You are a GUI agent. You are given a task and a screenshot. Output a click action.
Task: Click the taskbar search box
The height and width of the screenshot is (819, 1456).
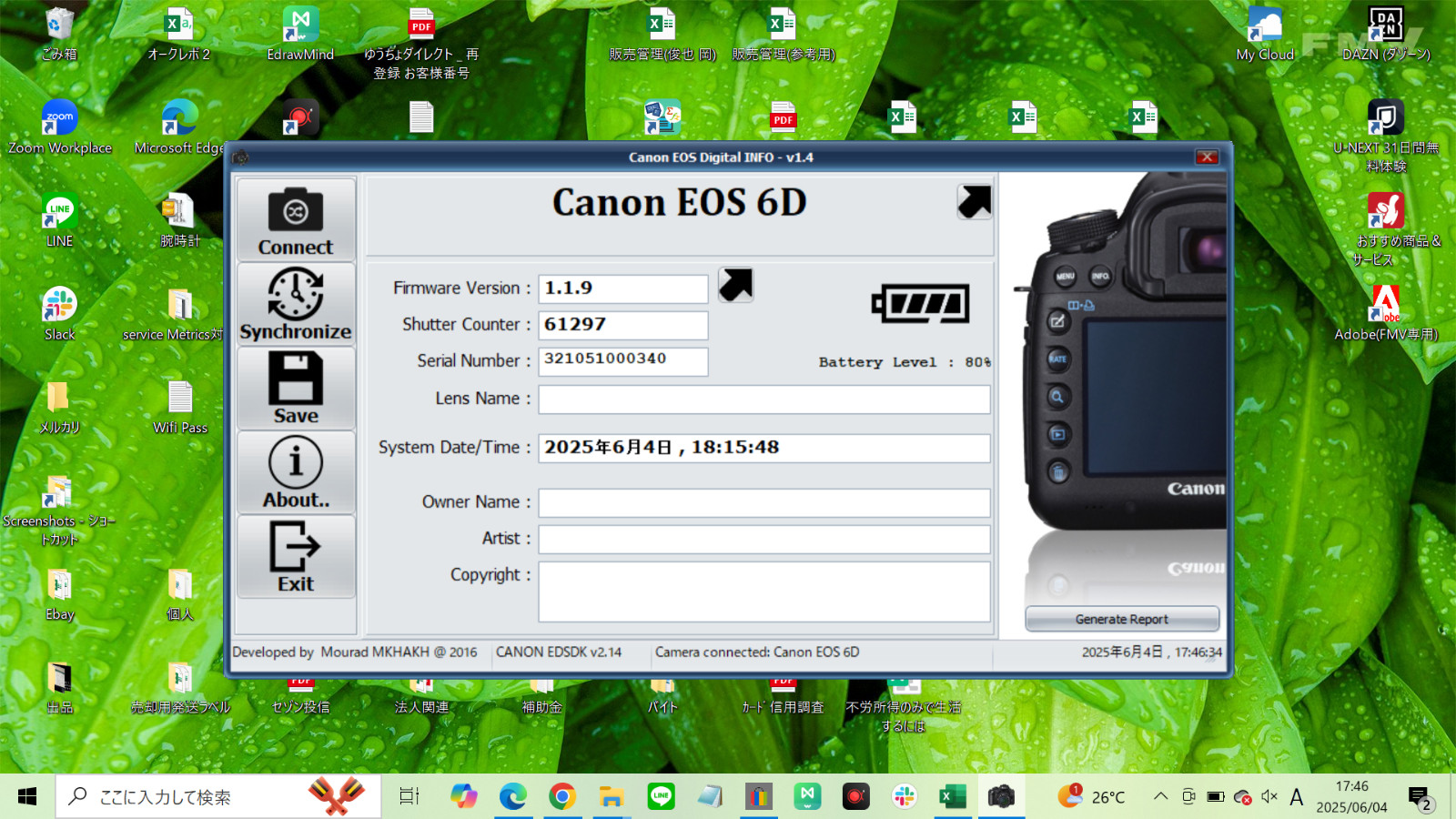coord(218,797)
